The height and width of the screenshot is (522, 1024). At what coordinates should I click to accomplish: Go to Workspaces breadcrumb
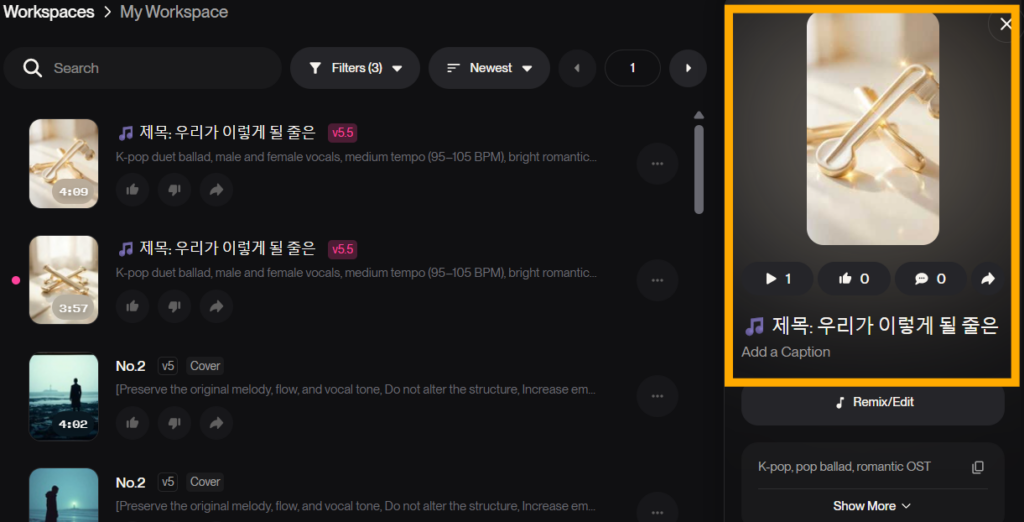(49, 12)
